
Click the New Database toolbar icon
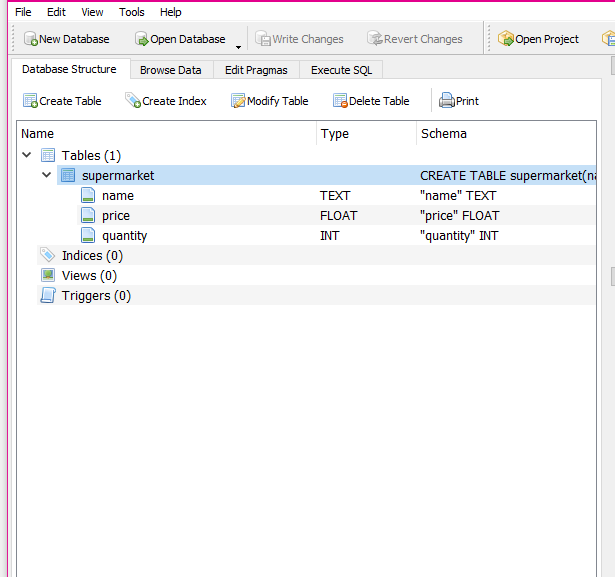[x=31, y=39]
